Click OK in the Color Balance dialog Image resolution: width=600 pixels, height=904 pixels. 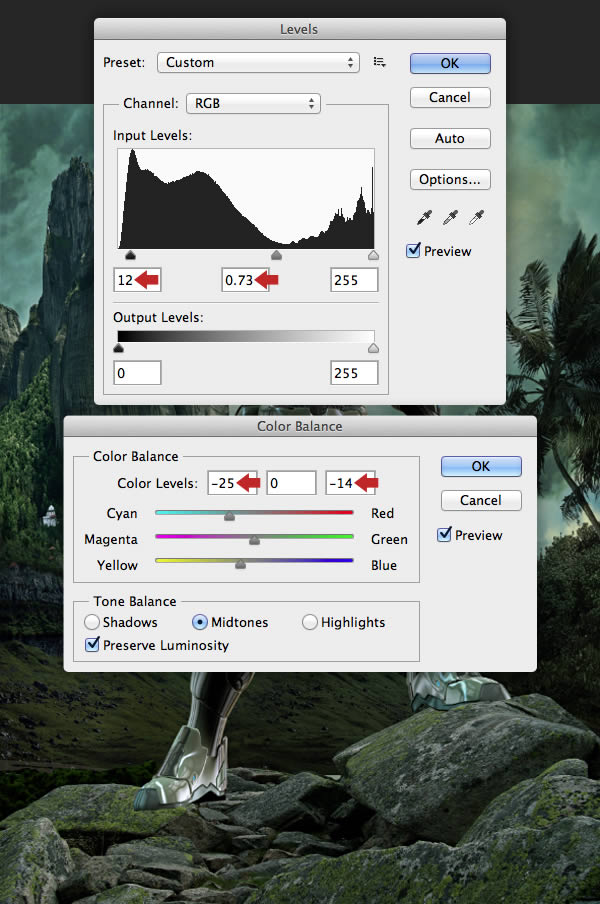pos(481,466)
